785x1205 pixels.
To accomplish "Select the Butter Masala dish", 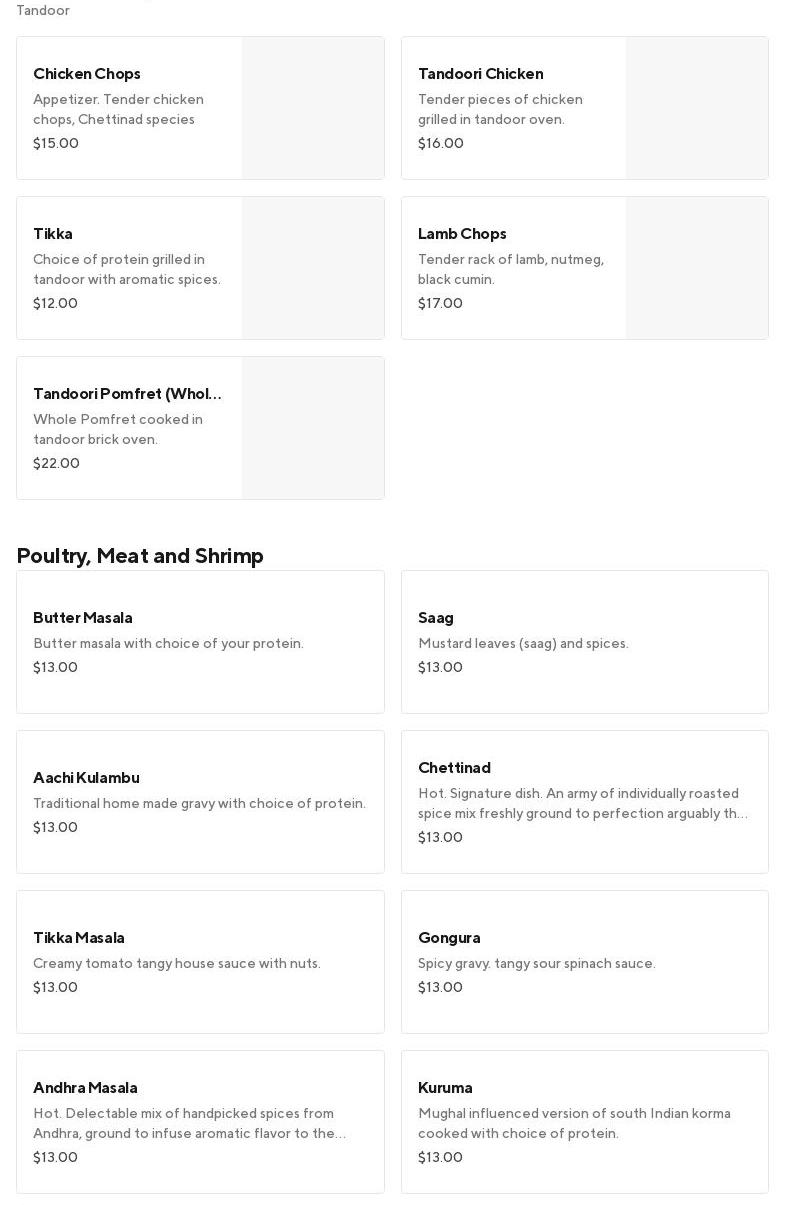I will (83, 618).
